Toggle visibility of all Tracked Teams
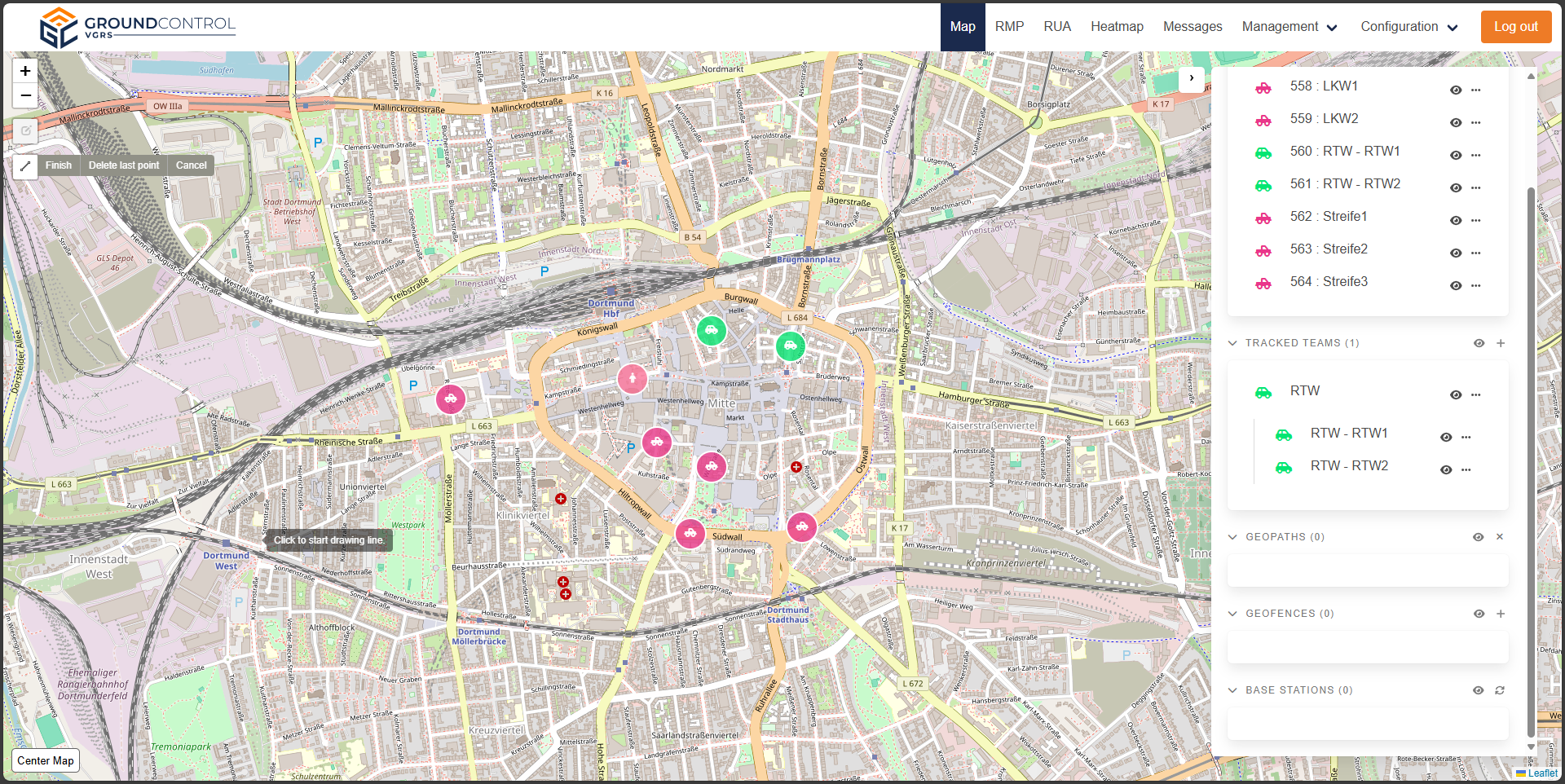This screenshot has width=1565, height=784. [x=1479, y=343]
